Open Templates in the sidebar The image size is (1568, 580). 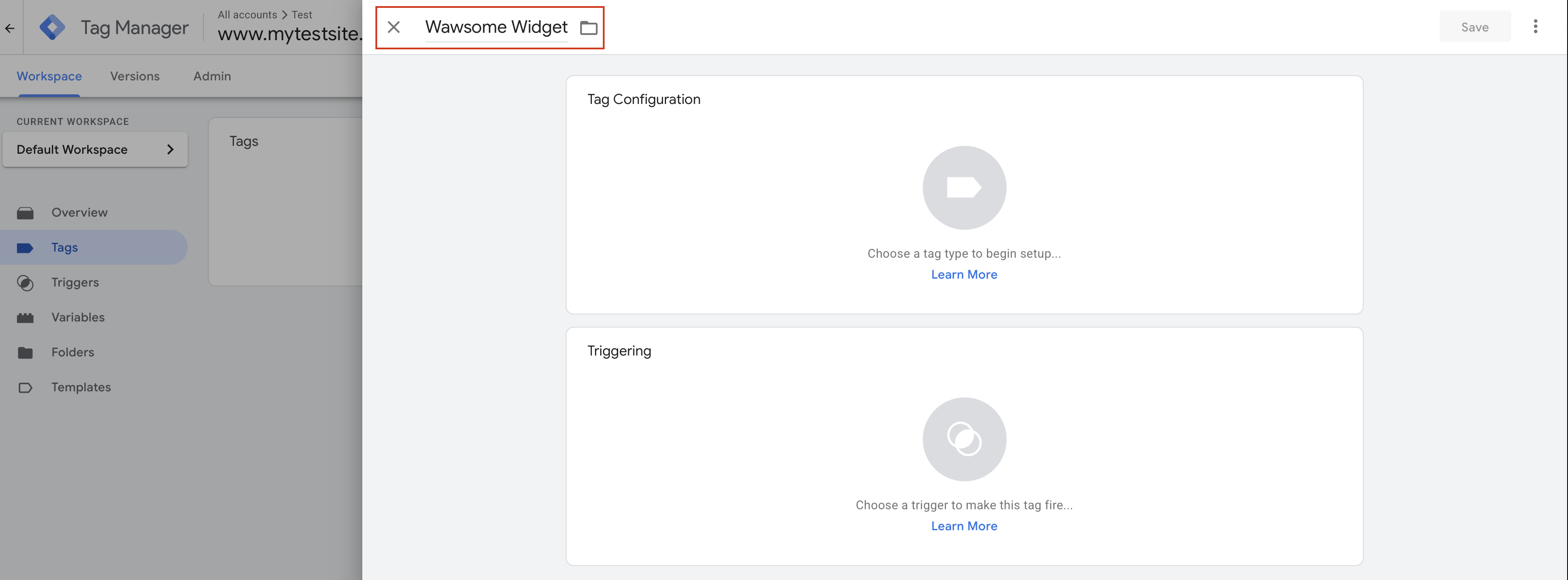pos(81,387)
